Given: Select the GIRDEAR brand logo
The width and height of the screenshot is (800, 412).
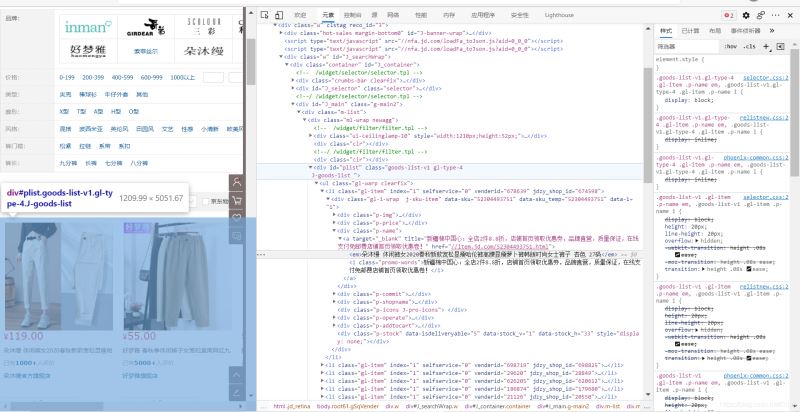Looking at the screenshot, I should [x=146, y=27].
